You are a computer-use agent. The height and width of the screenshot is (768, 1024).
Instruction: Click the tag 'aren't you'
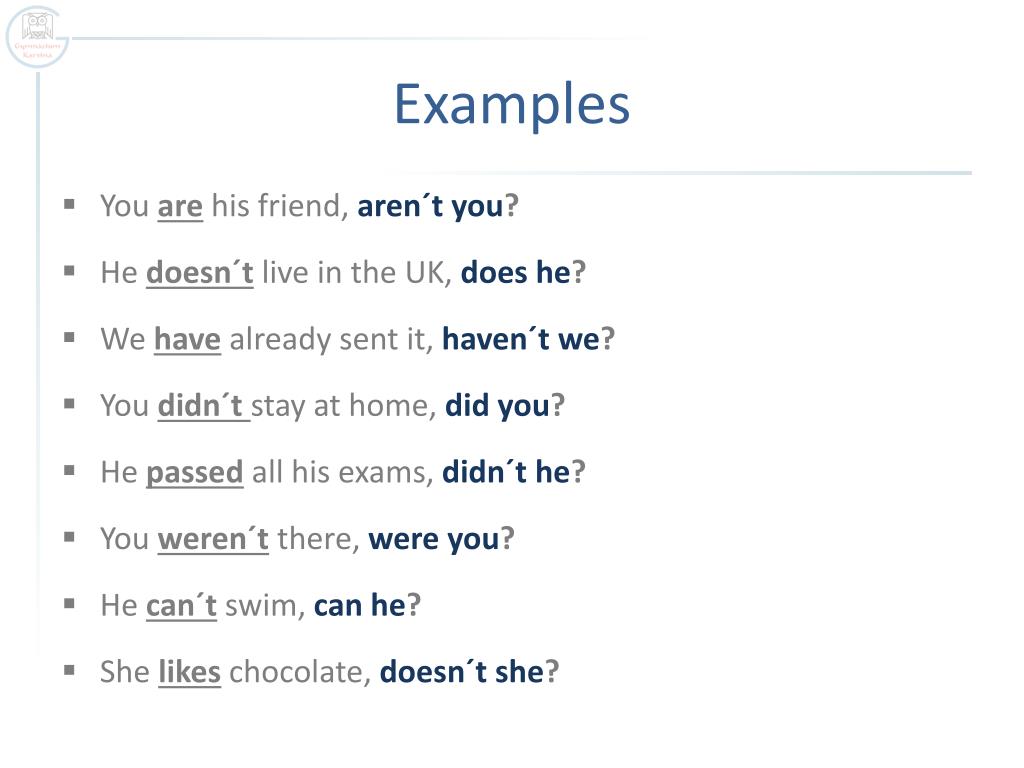click(x=430, y=206)
